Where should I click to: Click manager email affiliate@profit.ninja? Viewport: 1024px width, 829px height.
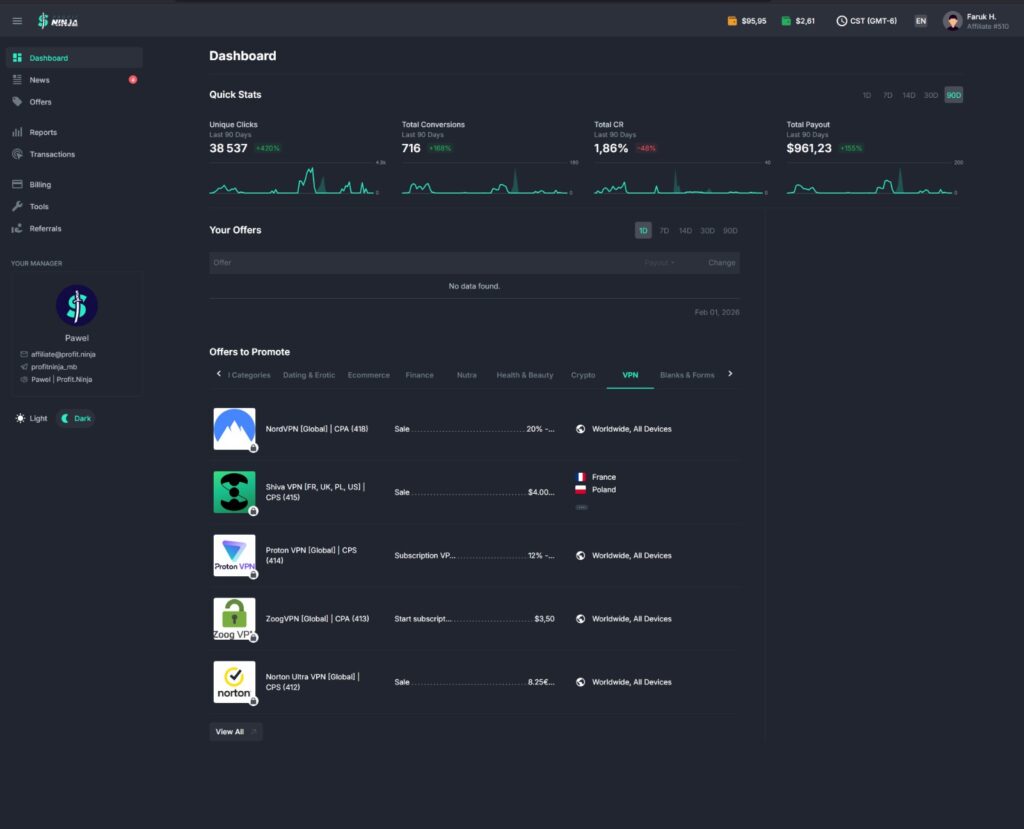click(x=63, y=354)
